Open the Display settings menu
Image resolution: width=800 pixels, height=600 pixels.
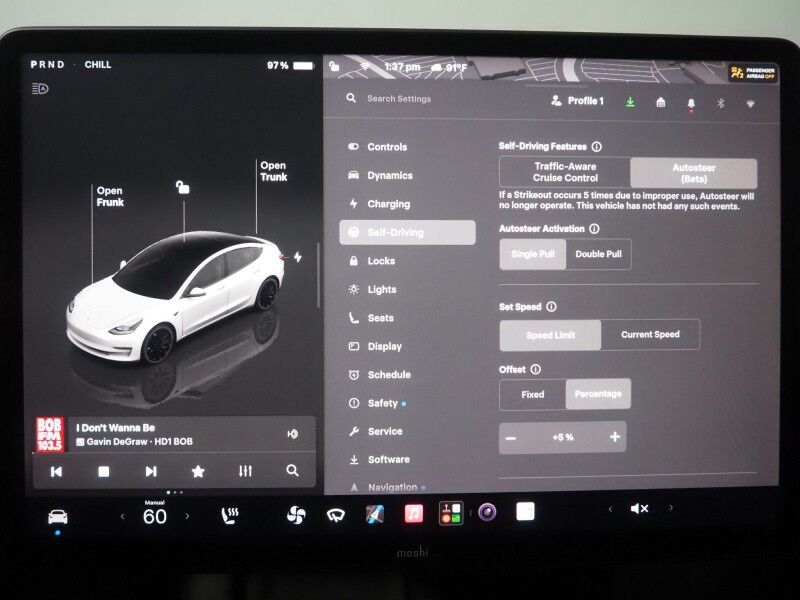[x=375, y=346]
